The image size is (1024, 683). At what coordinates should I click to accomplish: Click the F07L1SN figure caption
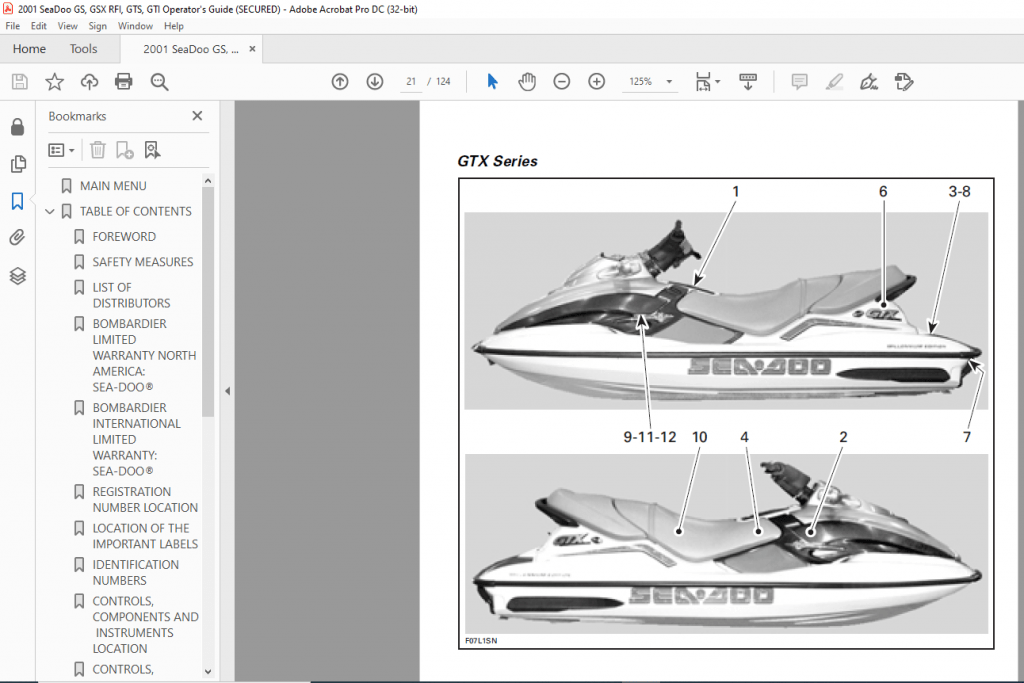[481, 641]
